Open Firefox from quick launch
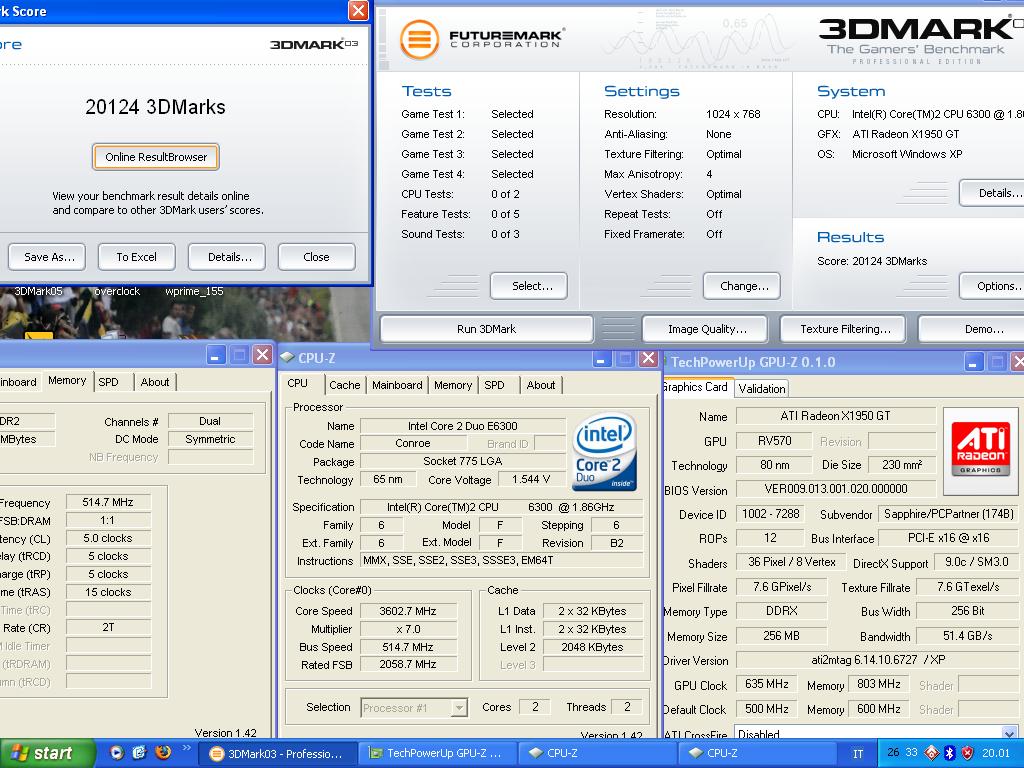 (x=163, y=753)
